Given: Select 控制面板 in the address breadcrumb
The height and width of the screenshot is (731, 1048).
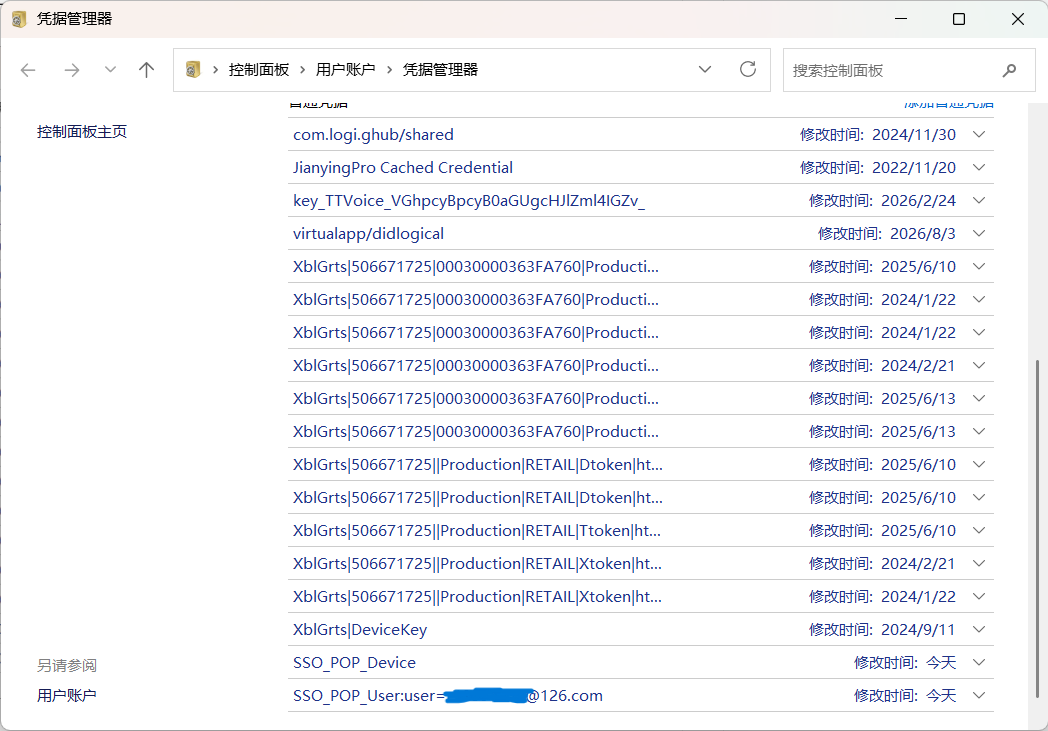Looking at the screenshot, I should click(x=259, y=69).
